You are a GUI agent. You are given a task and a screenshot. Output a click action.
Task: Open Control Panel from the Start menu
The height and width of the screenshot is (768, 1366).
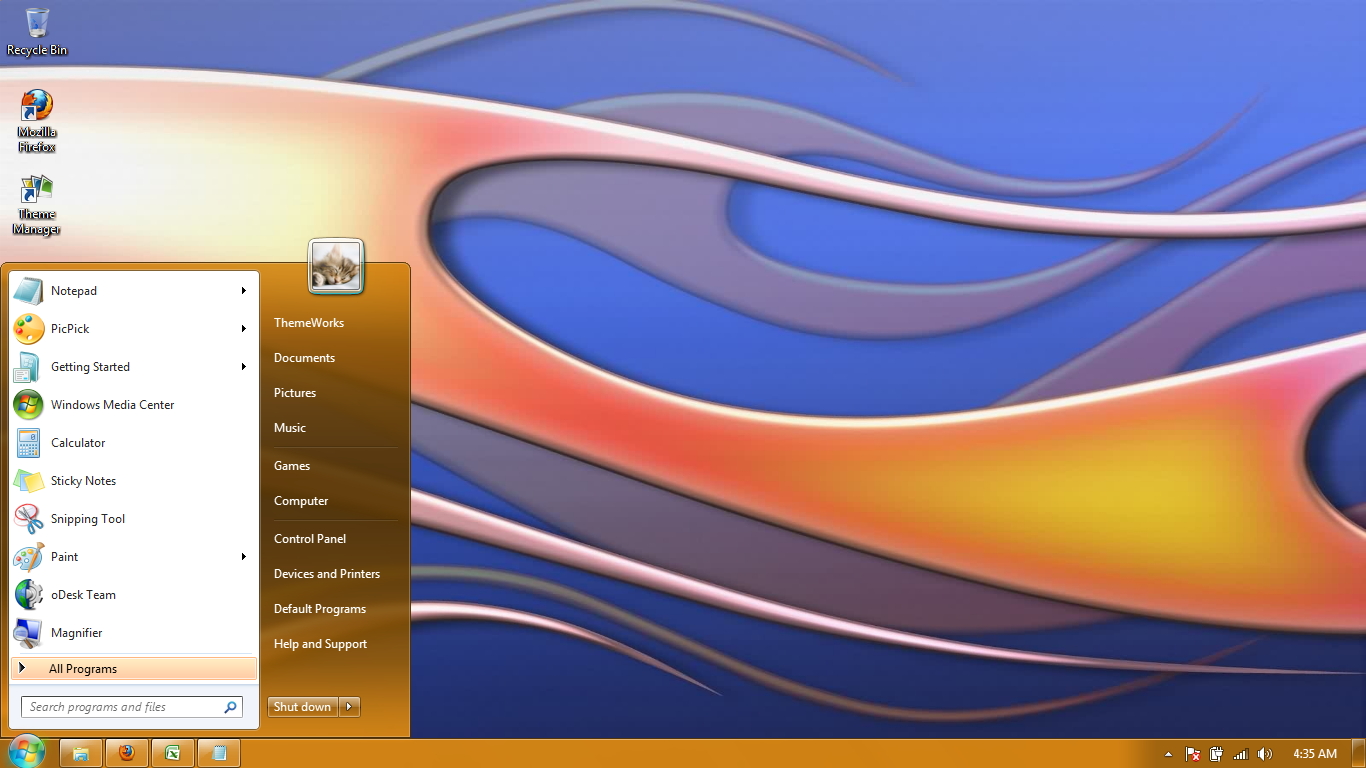pos(310,538)
